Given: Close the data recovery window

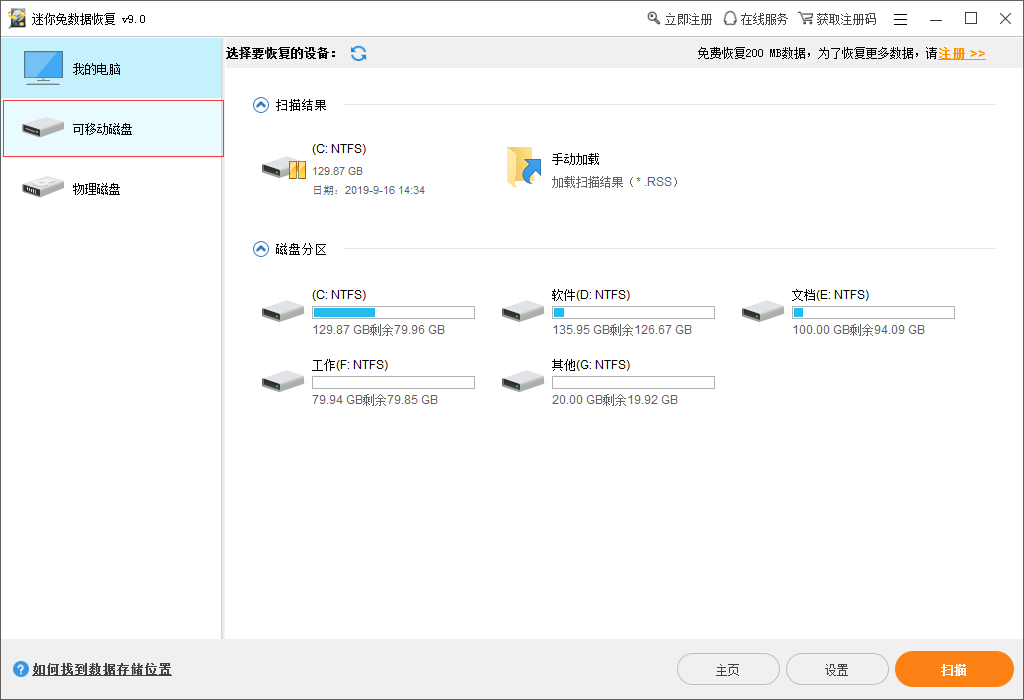Looking at the screenshot, I should click(1006, 19).
